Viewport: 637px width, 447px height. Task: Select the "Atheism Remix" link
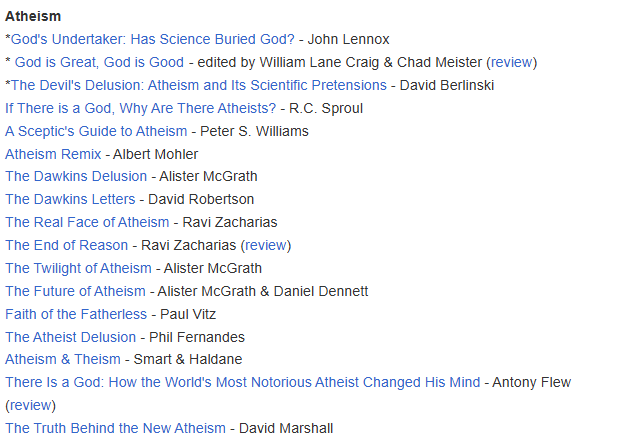tap(53, 154)
